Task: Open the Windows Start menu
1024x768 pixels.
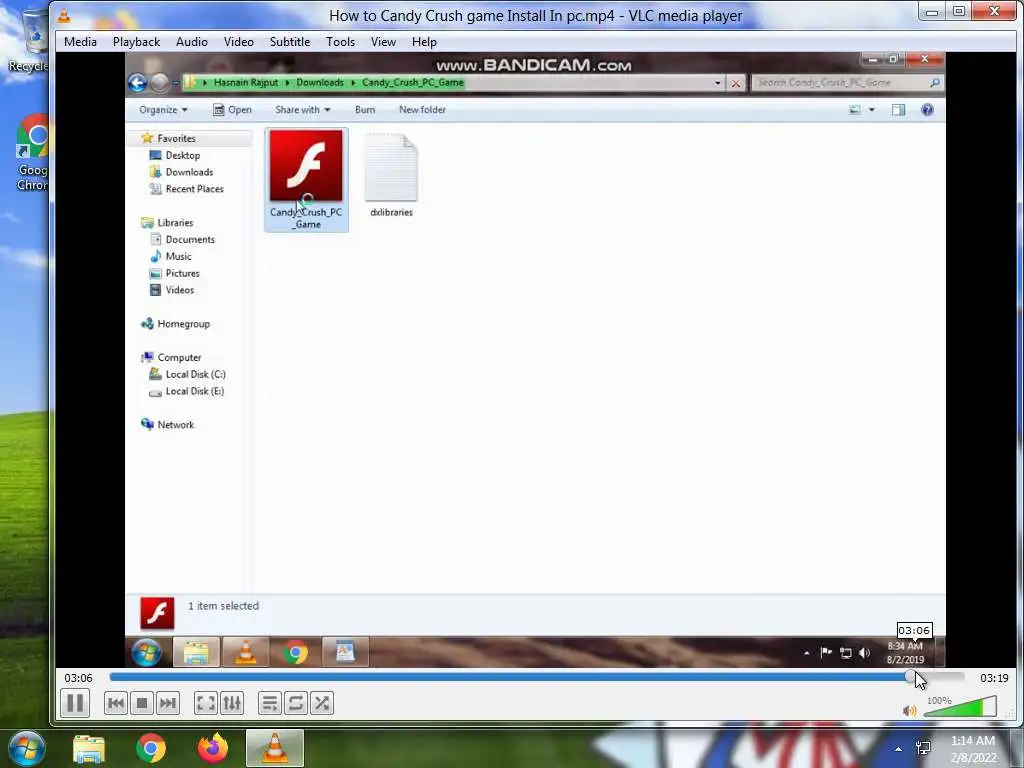Action: tap(27, 748)
